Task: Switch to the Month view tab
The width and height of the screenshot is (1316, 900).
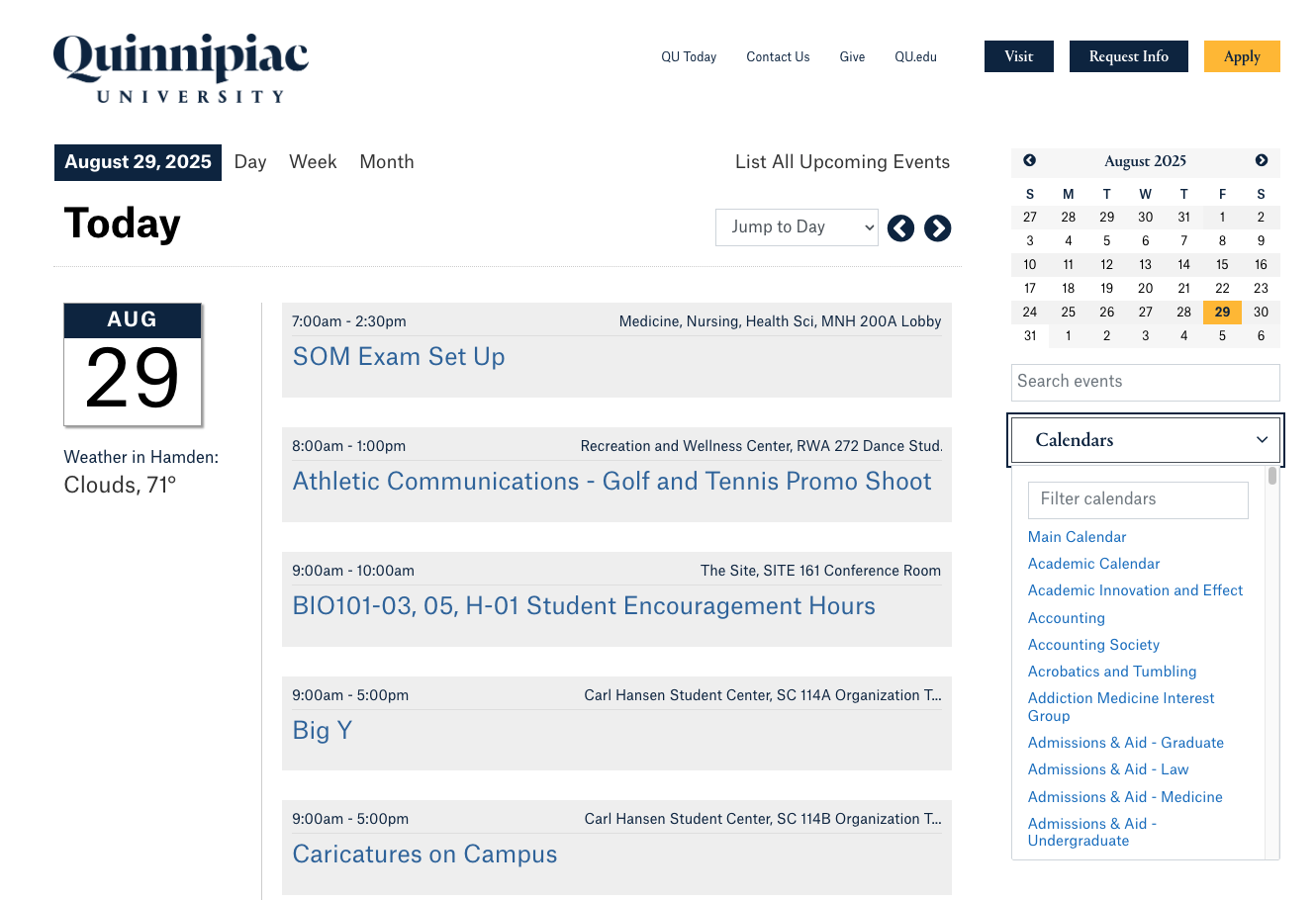Action: click(x=387, y=162)
